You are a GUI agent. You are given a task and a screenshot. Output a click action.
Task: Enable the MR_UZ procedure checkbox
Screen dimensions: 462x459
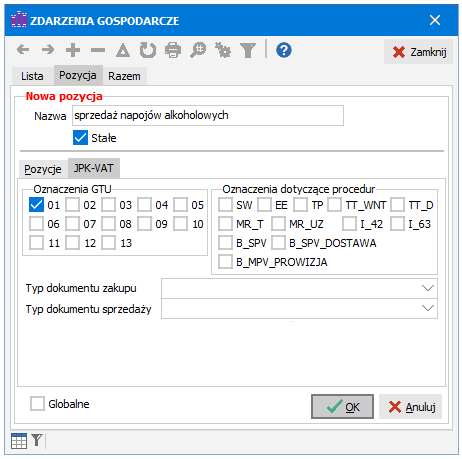[x=278, y=224]
